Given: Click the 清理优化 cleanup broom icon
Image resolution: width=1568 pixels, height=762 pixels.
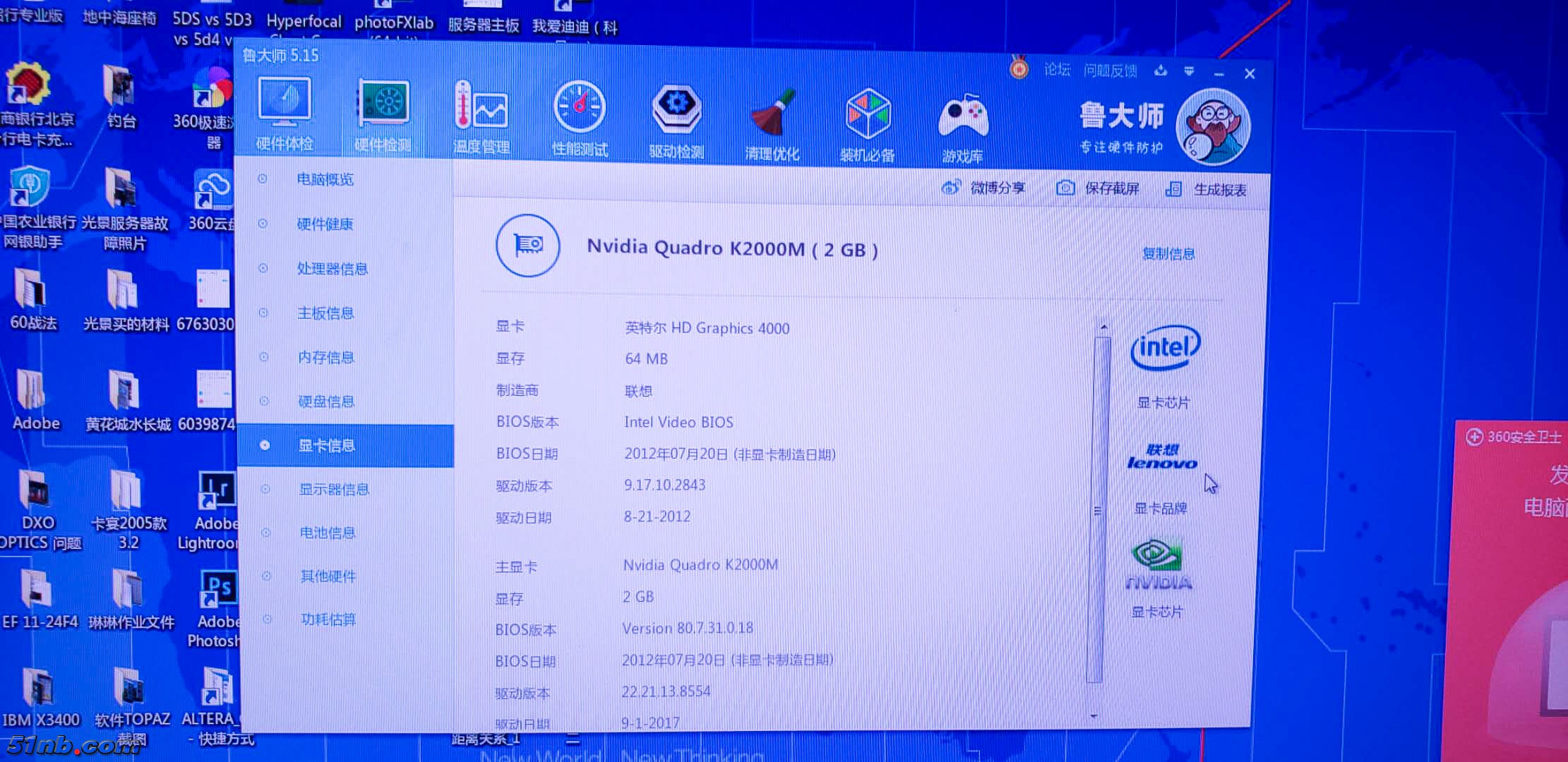Looking at the screenshot, I should [772, 113].
